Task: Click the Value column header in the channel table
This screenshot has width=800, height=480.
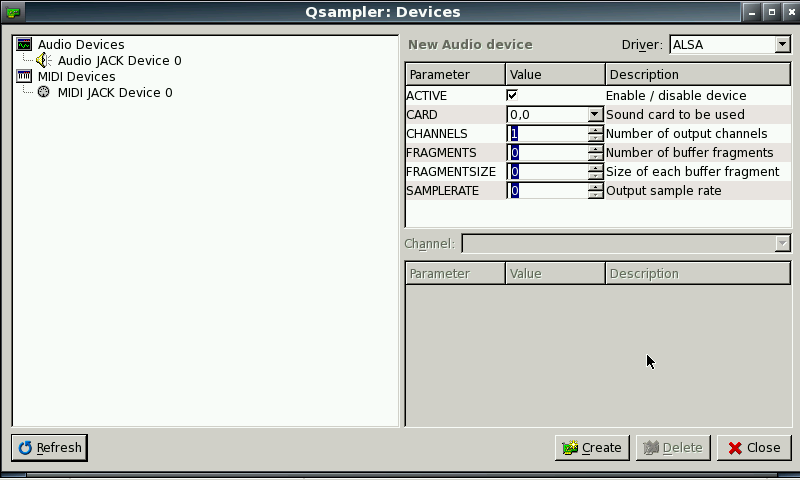Action: click(555, 273)
